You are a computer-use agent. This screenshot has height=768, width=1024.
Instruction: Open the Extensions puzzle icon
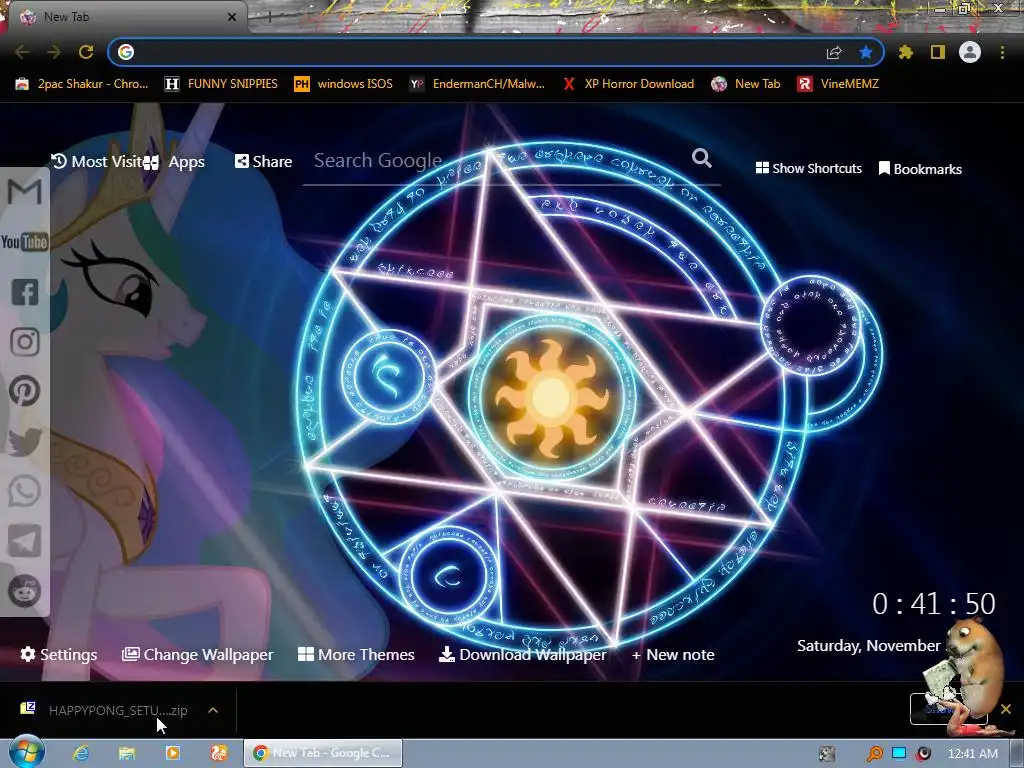point(906,52)
